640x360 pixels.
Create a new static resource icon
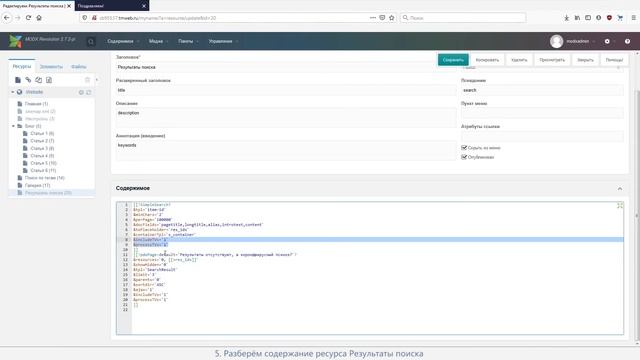tap(49, 80)
